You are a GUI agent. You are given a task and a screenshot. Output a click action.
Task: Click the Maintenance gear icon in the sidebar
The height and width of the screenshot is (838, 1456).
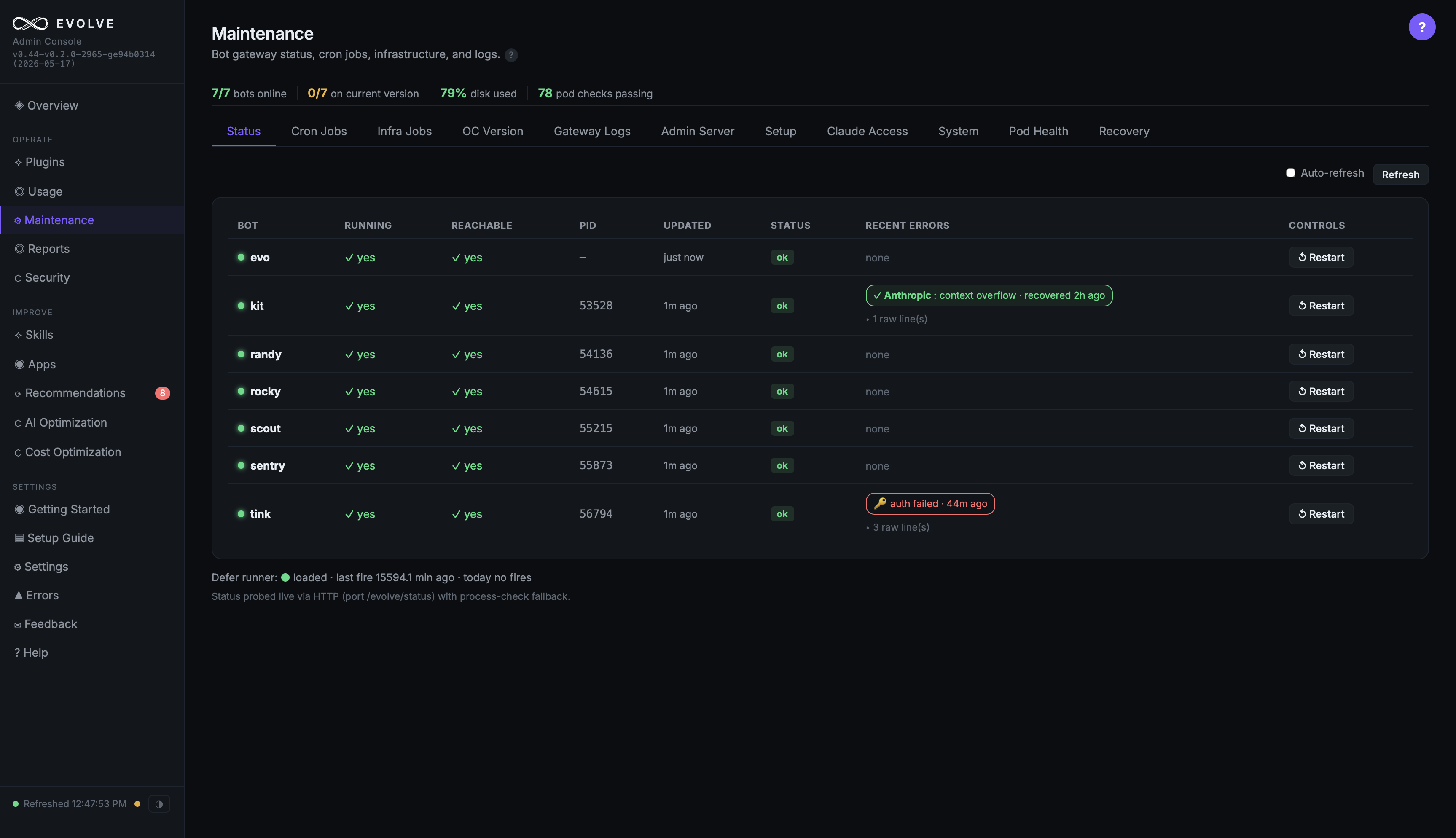tap(18, 221)
